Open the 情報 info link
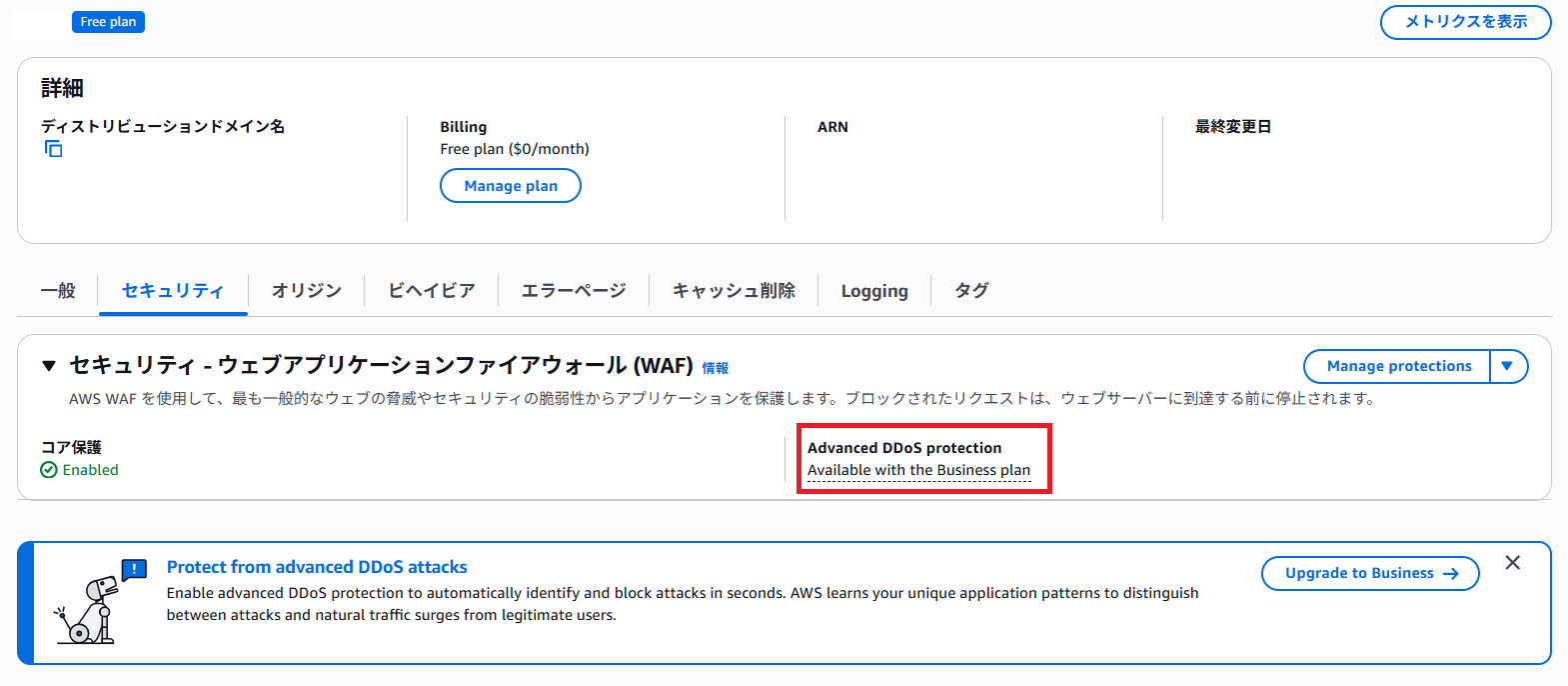1568x686 pixels. tap(715, 368)
